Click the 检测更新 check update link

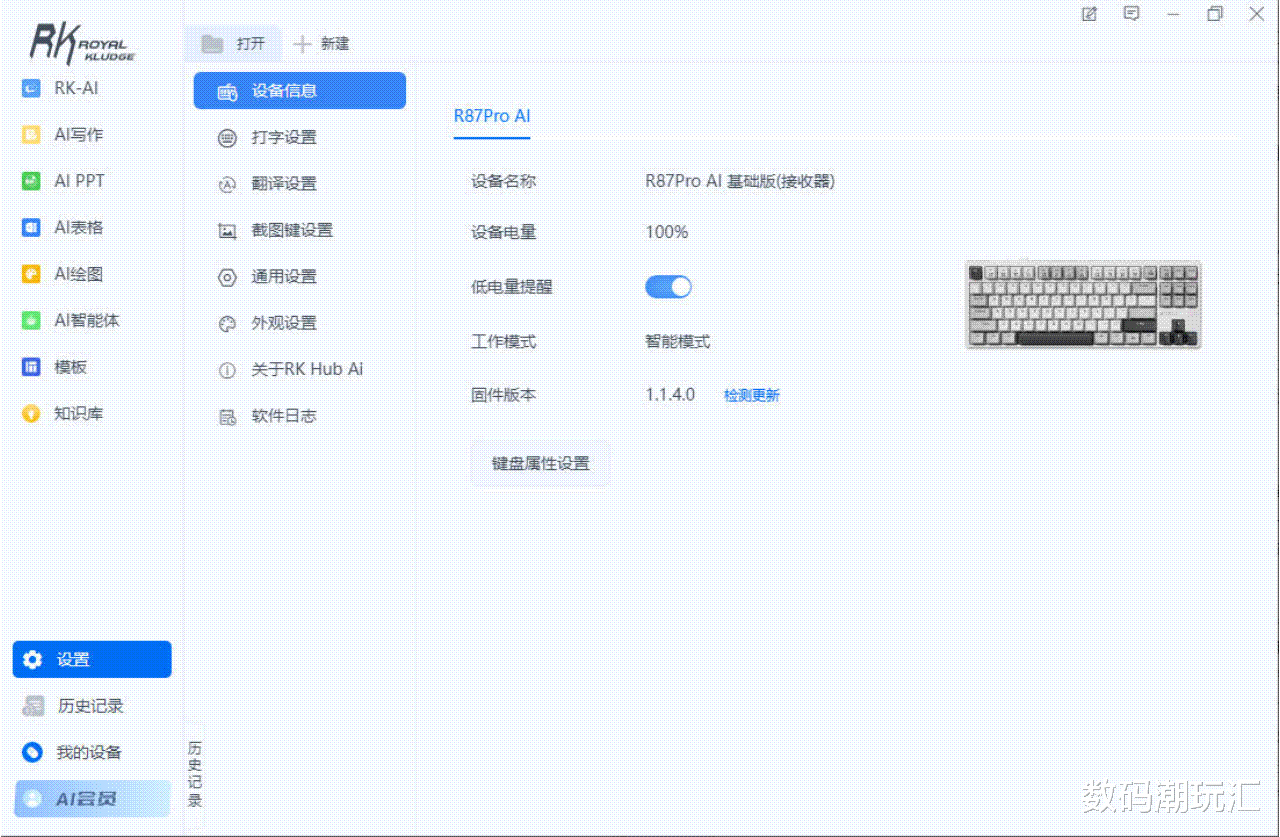click(x=752, y=396)
